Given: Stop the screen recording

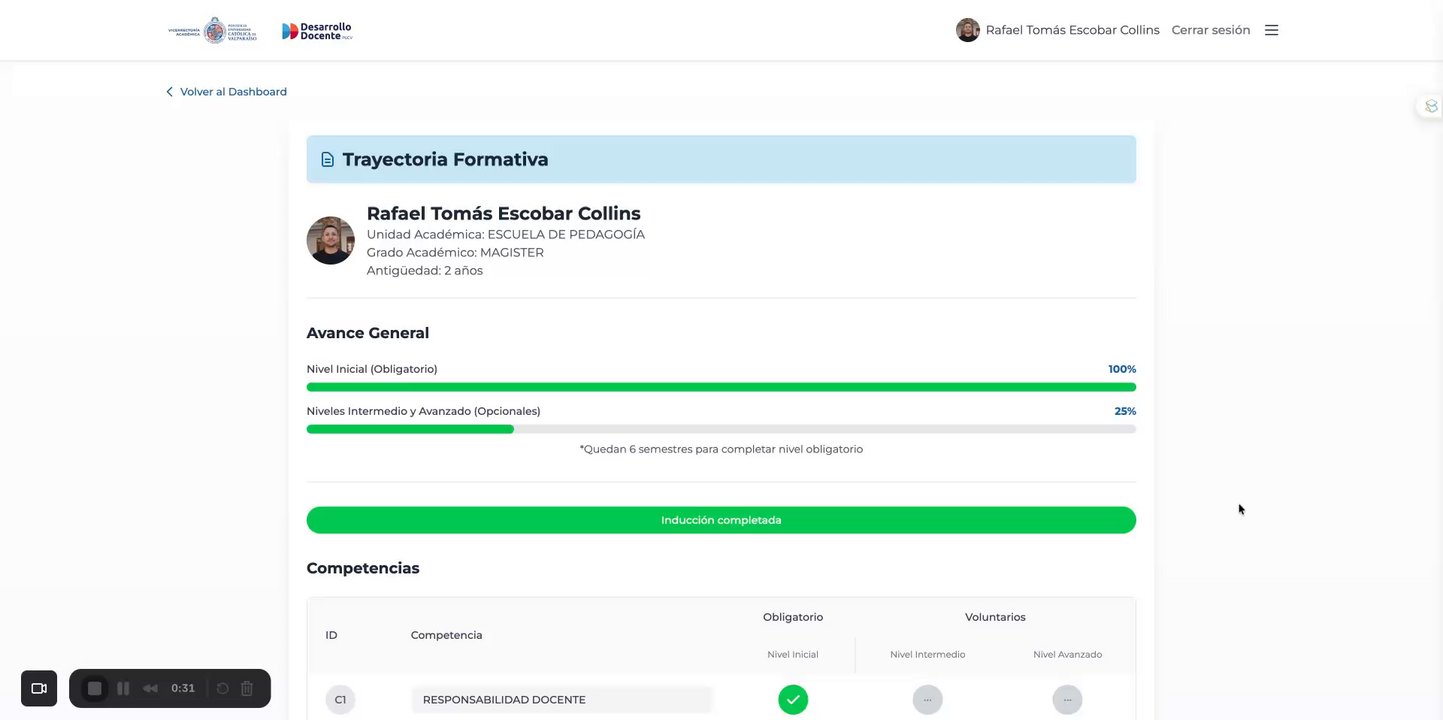Looking at the screenshot, I should (x=94, y=688).
